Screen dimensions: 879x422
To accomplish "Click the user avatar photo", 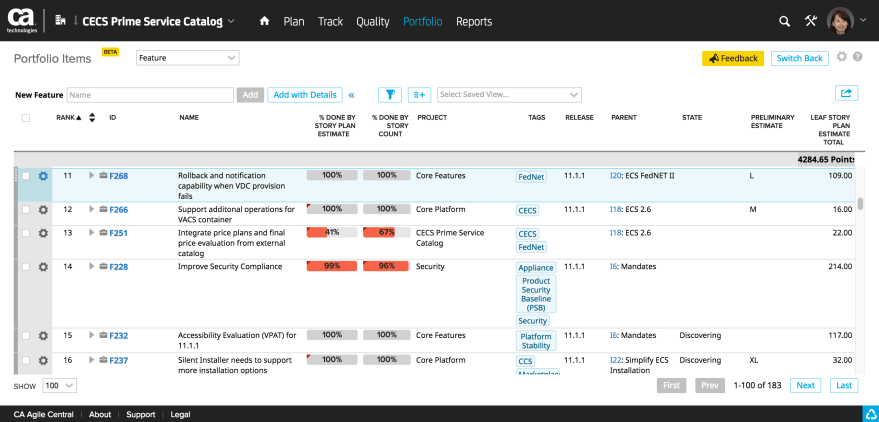I will coord(840,21).
